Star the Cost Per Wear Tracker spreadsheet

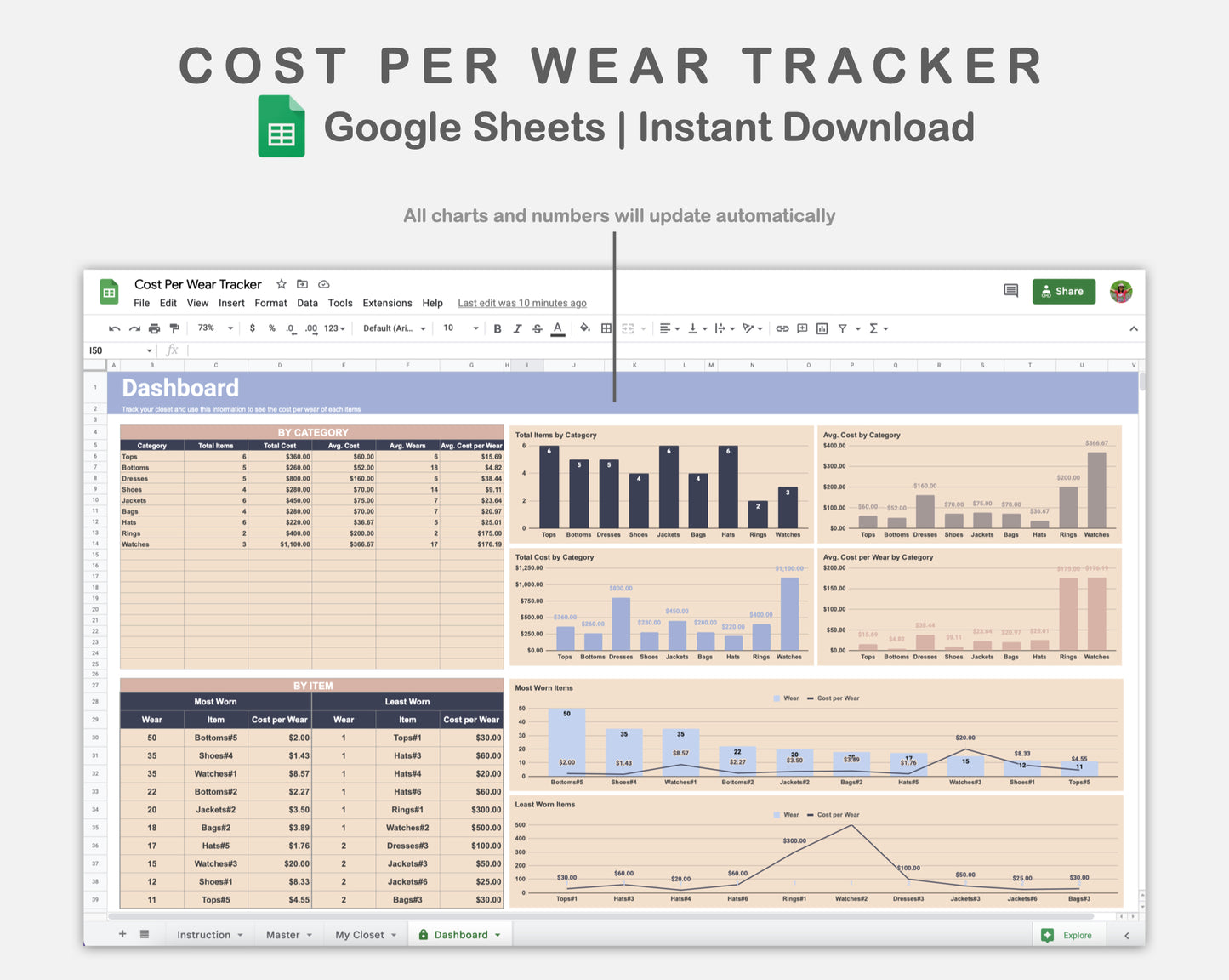click(x=281, y=284)
